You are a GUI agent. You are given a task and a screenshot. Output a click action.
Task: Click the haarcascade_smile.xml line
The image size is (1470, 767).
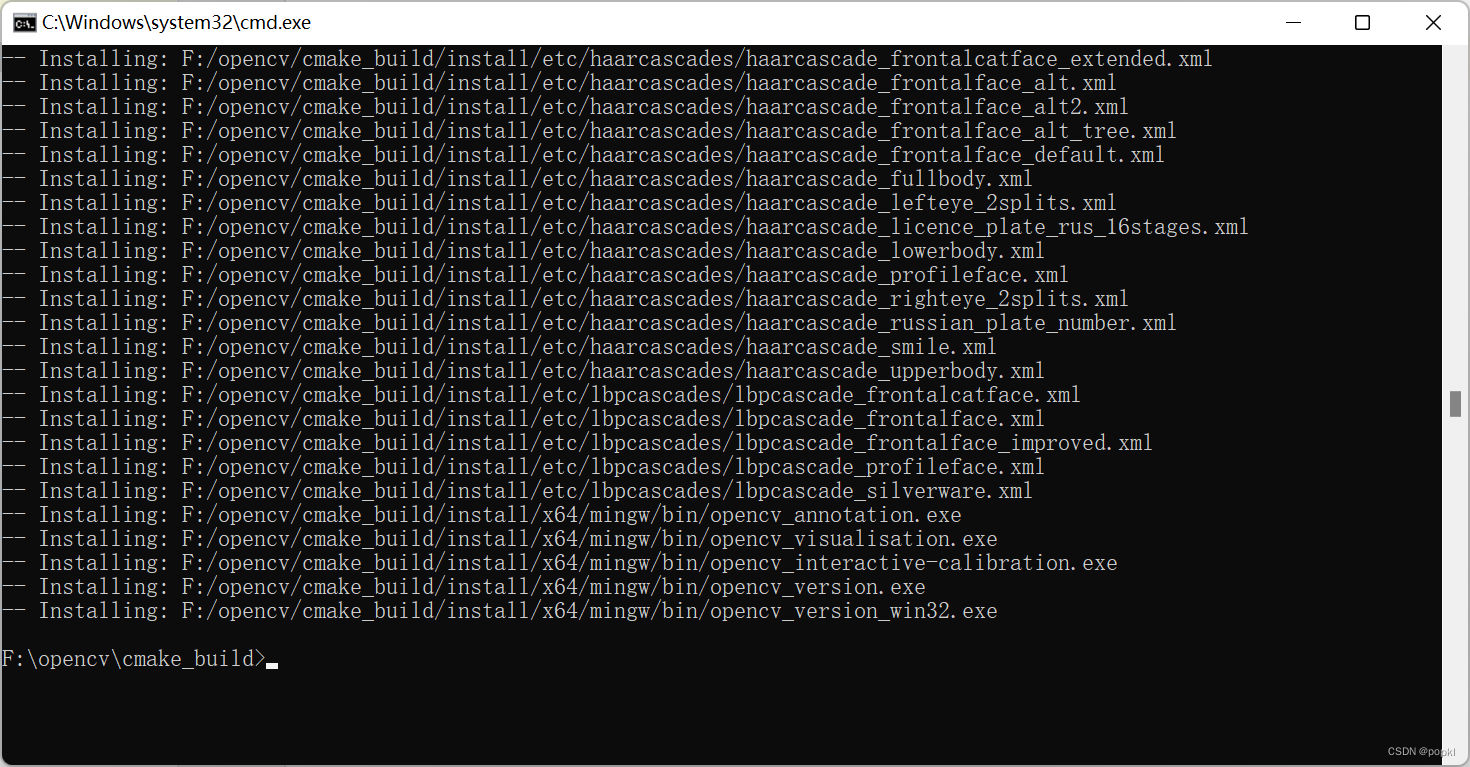[x=499, y=347]
